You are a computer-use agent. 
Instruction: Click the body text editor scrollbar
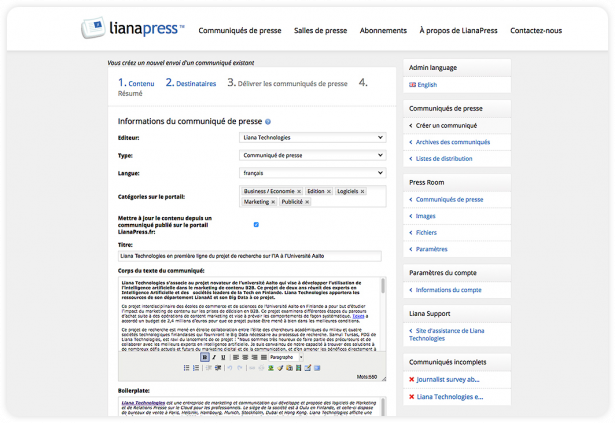pyautogui.click(x=383, y=286)
